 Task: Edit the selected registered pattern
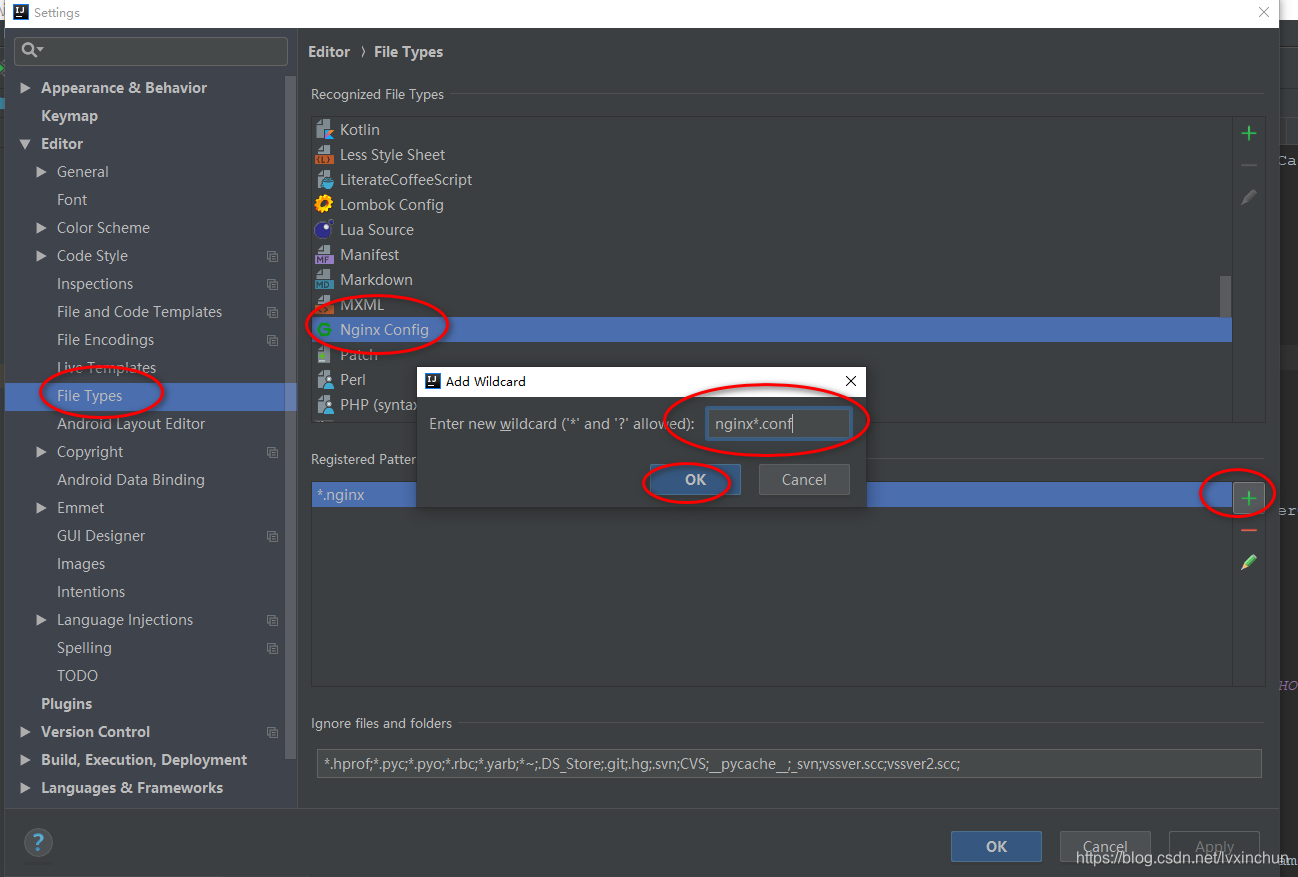[1249, 562]
